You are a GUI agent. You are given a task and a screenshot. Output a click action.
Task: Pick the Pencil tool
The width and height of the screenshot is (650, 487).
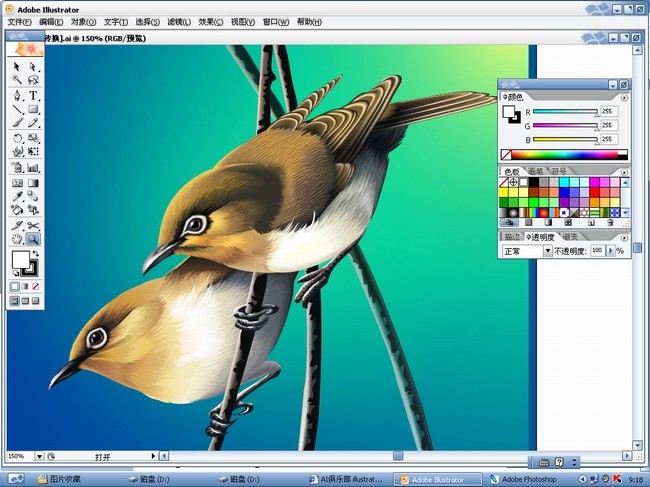point(33,123)
